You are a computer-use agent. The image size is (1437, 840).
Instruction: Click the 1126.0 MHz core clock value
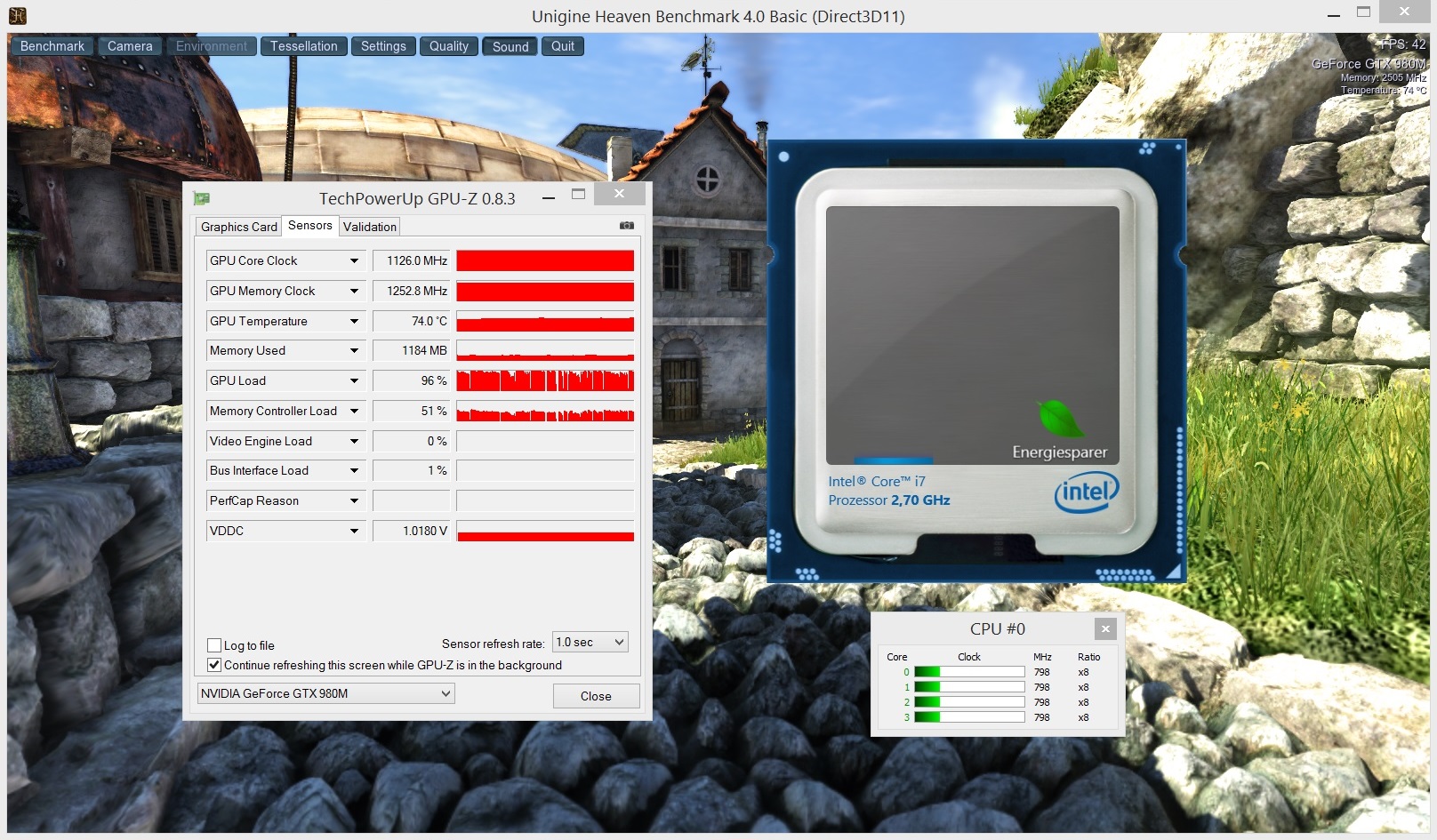point(412,260)
